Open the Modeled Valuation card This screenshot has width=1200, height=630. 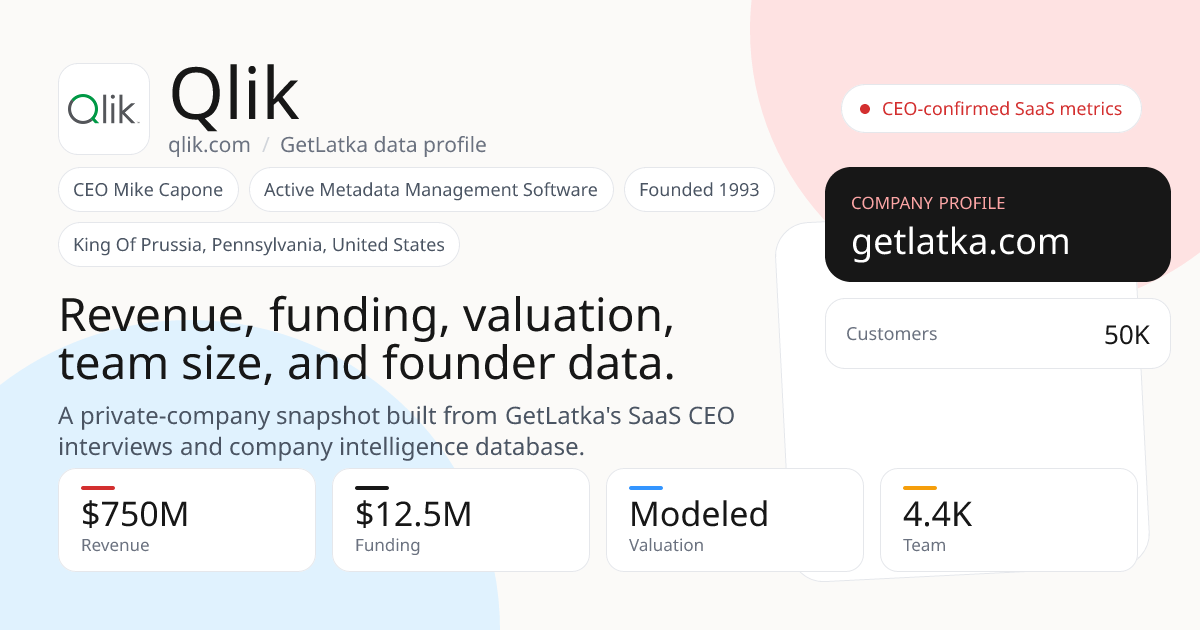(x=735, y=520)
